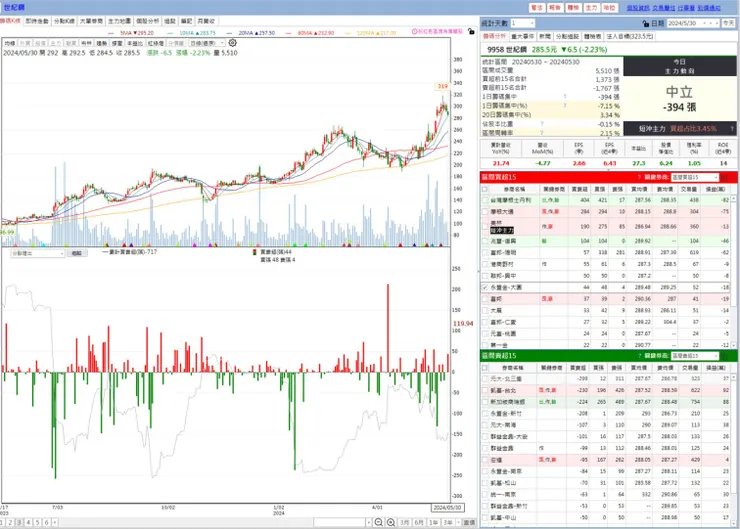
Task: Toggle the lock icon above the K-line chart
Action: click(x=471, y=32)
